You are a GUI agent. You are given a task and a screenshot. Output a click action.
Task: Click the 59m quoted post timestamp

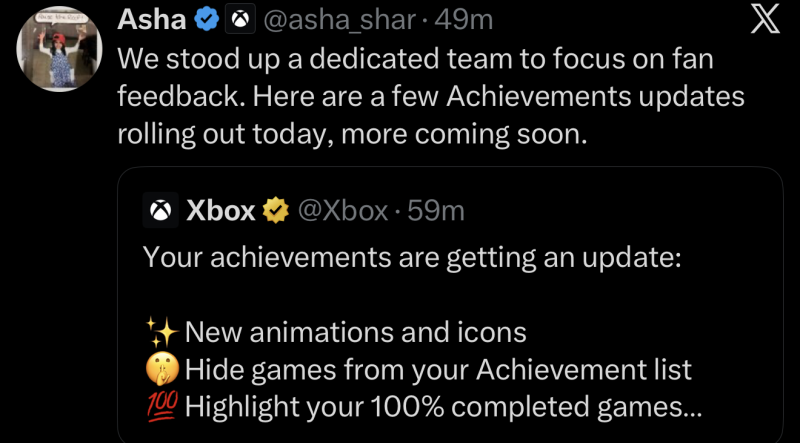pos(435,211)
